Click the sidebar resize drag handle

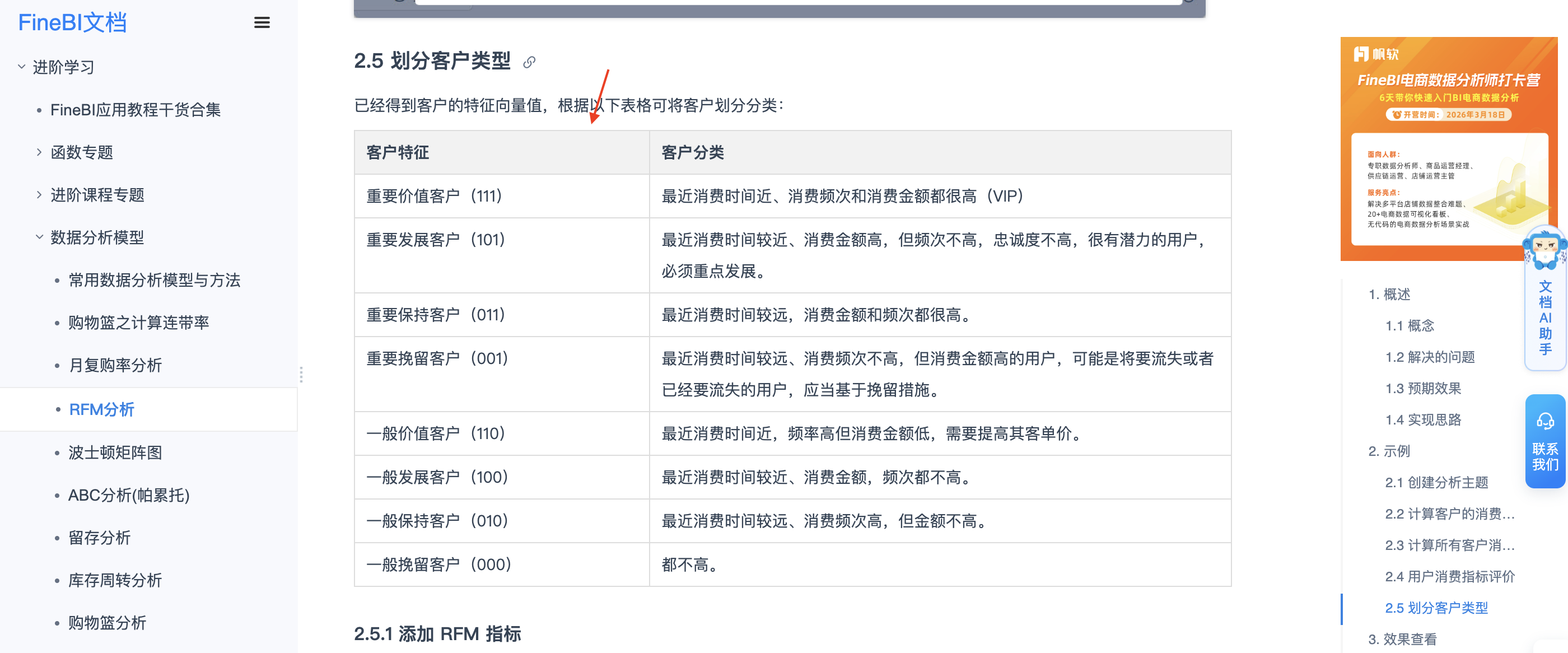pyautogui.click(x=301, y=374)
